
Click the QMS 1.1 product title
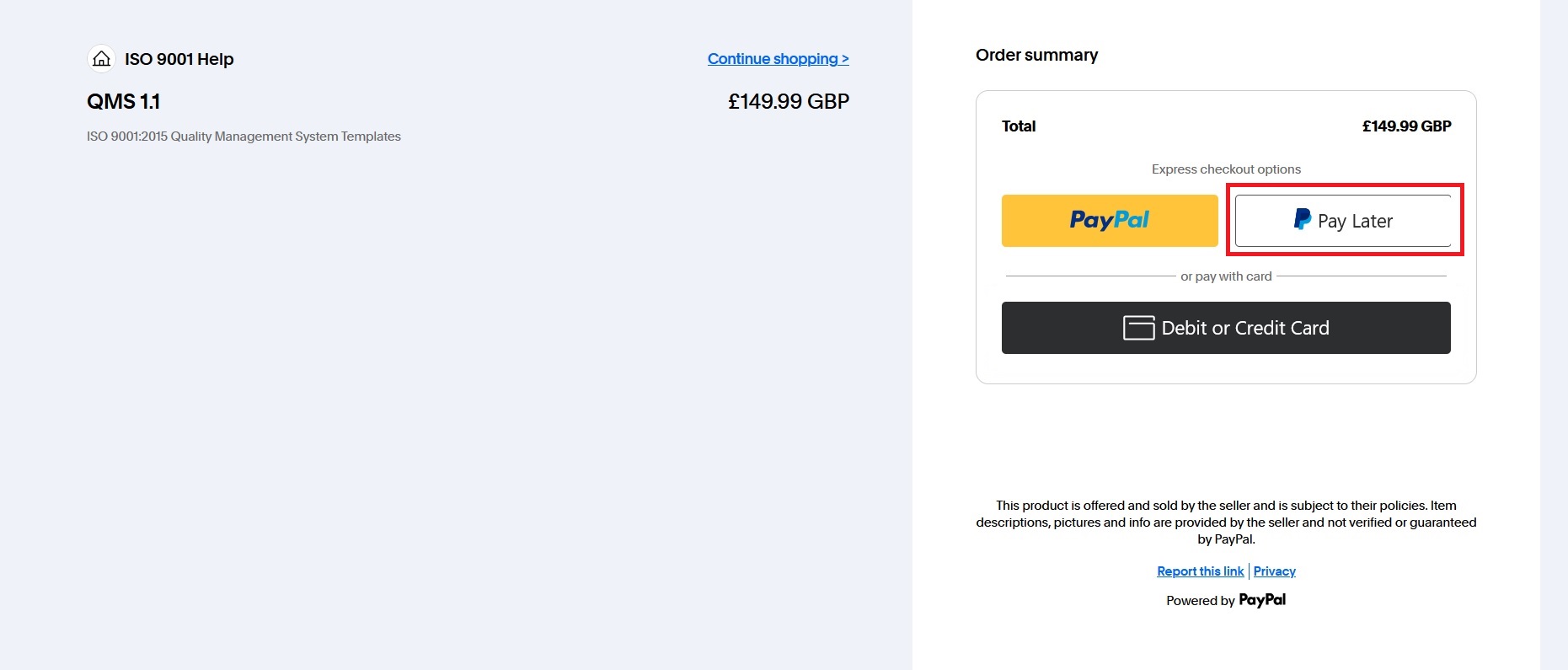coord(123,102)
